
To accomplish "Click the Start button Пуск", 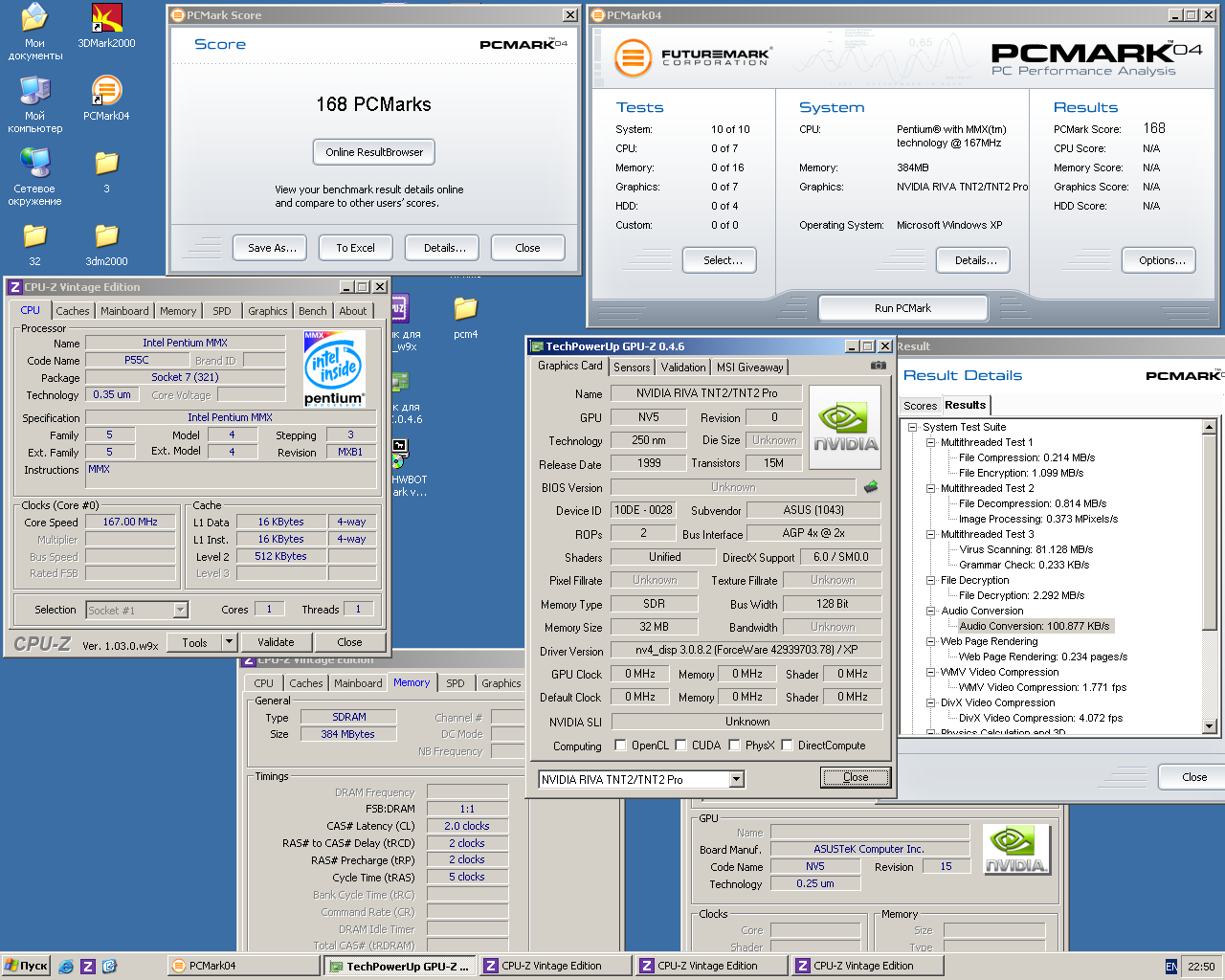I will [x=26, y=967].
